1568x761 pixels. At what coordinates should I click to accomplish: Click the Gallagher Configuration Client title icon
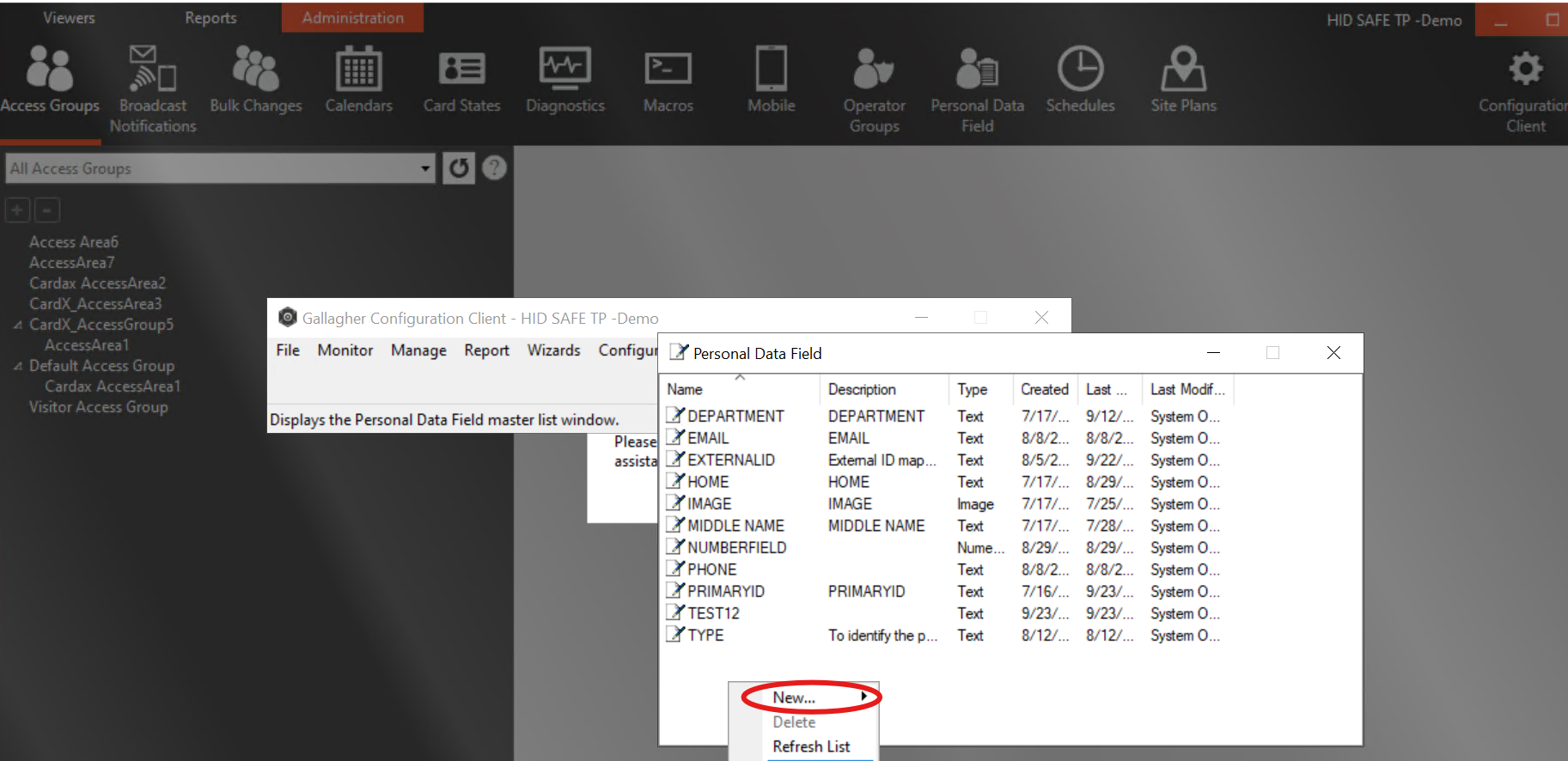288,318
